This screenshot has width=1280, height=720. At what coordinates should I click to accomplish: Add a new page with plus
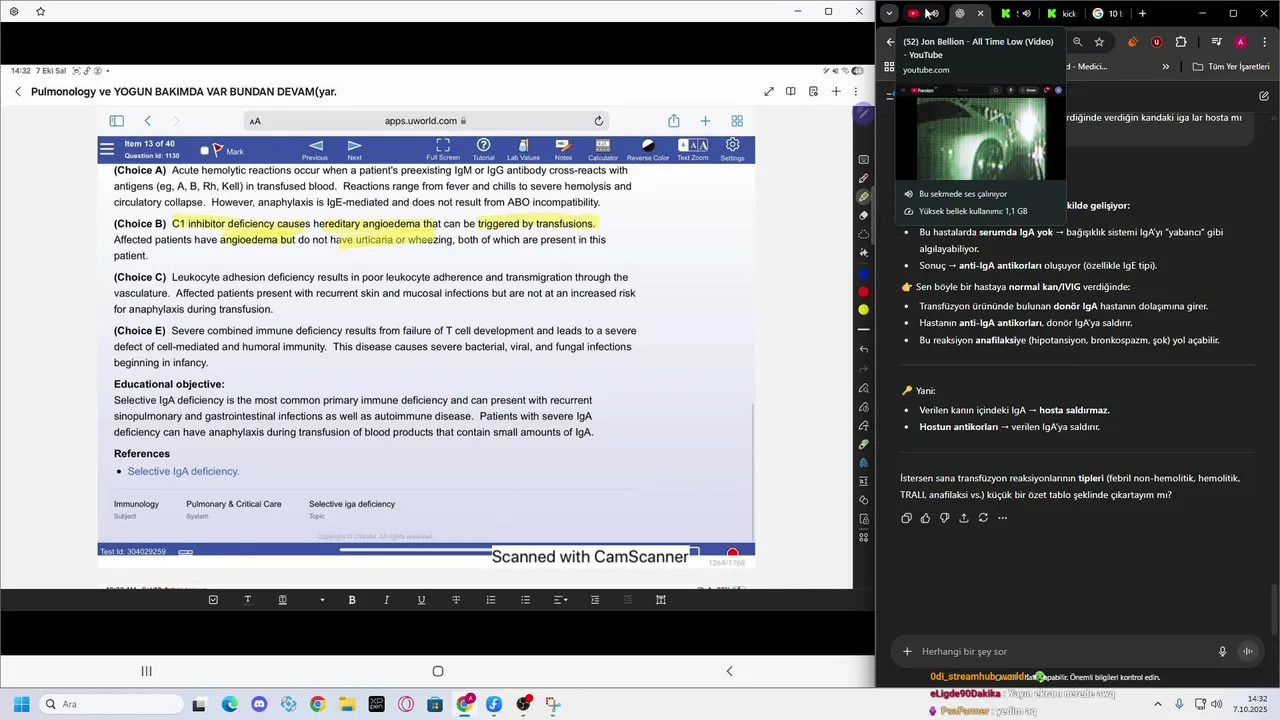click(x=836, y=91)
